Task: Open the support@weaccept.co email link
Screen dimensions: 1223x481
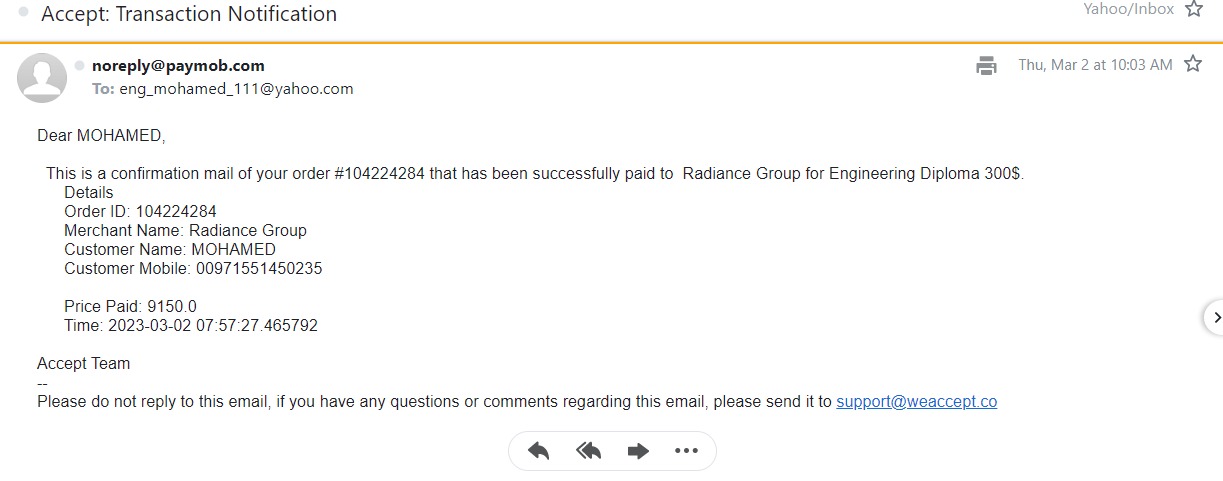Action: click(x=916, y=402)
